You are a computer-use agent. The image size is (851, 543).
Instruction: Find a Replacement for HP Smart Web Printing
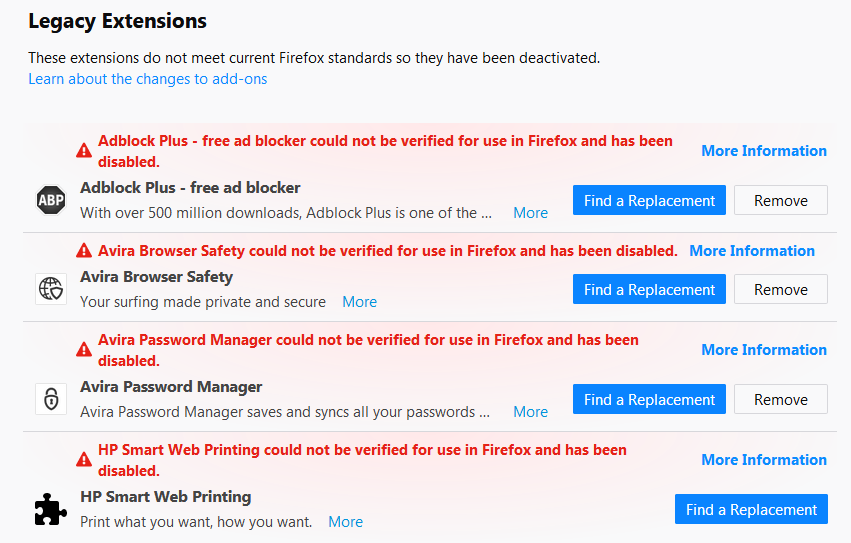[x=751, y=509]
